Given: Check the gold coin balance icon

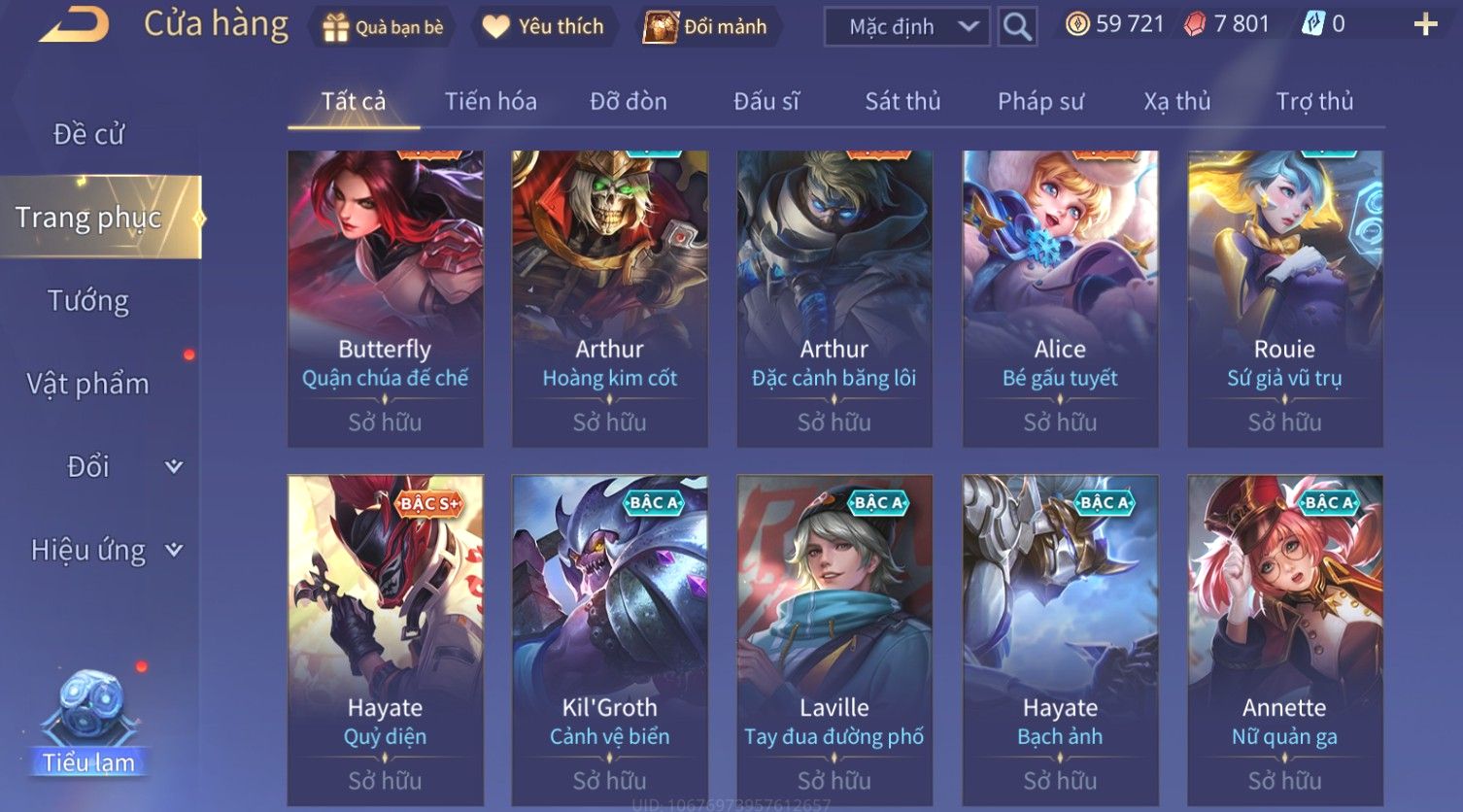Looking at the screenshot, I should tap(1076, 24).
